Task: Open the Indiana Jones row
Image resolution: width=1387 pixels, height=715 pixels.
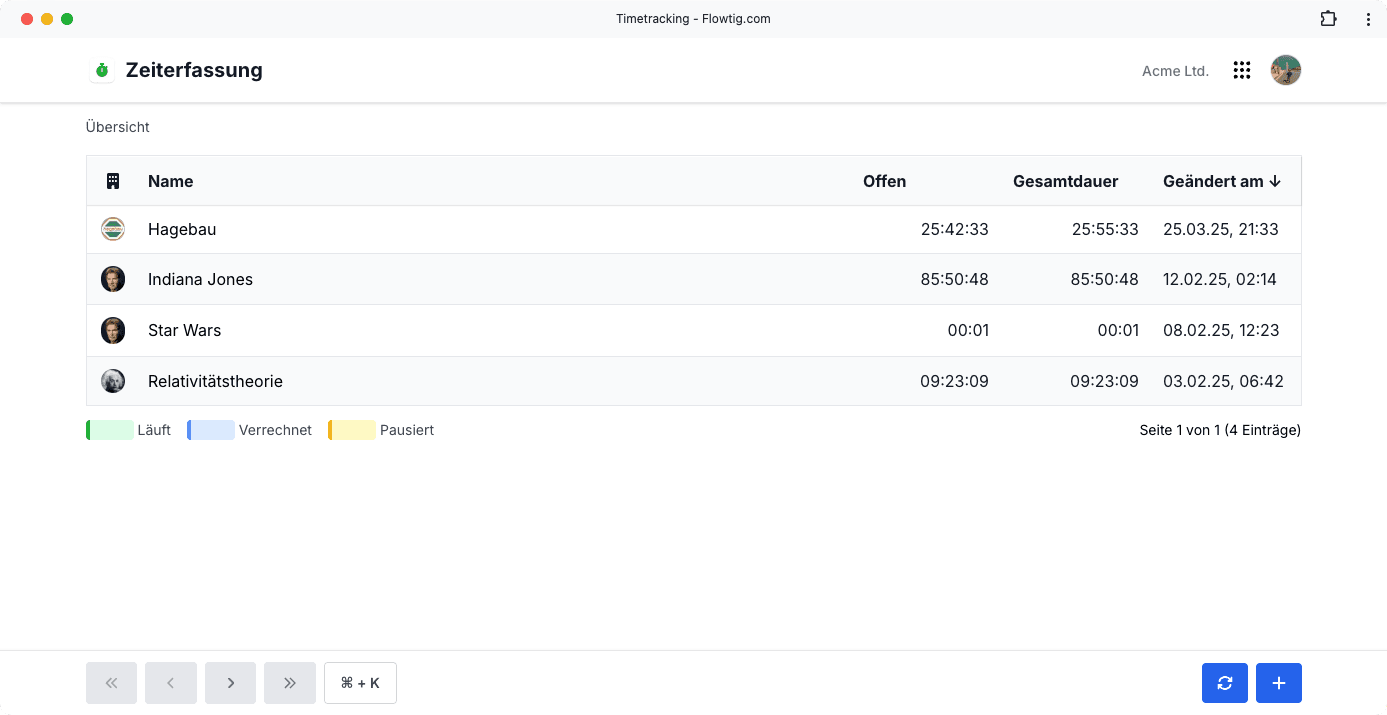Action: pos(694,279)
